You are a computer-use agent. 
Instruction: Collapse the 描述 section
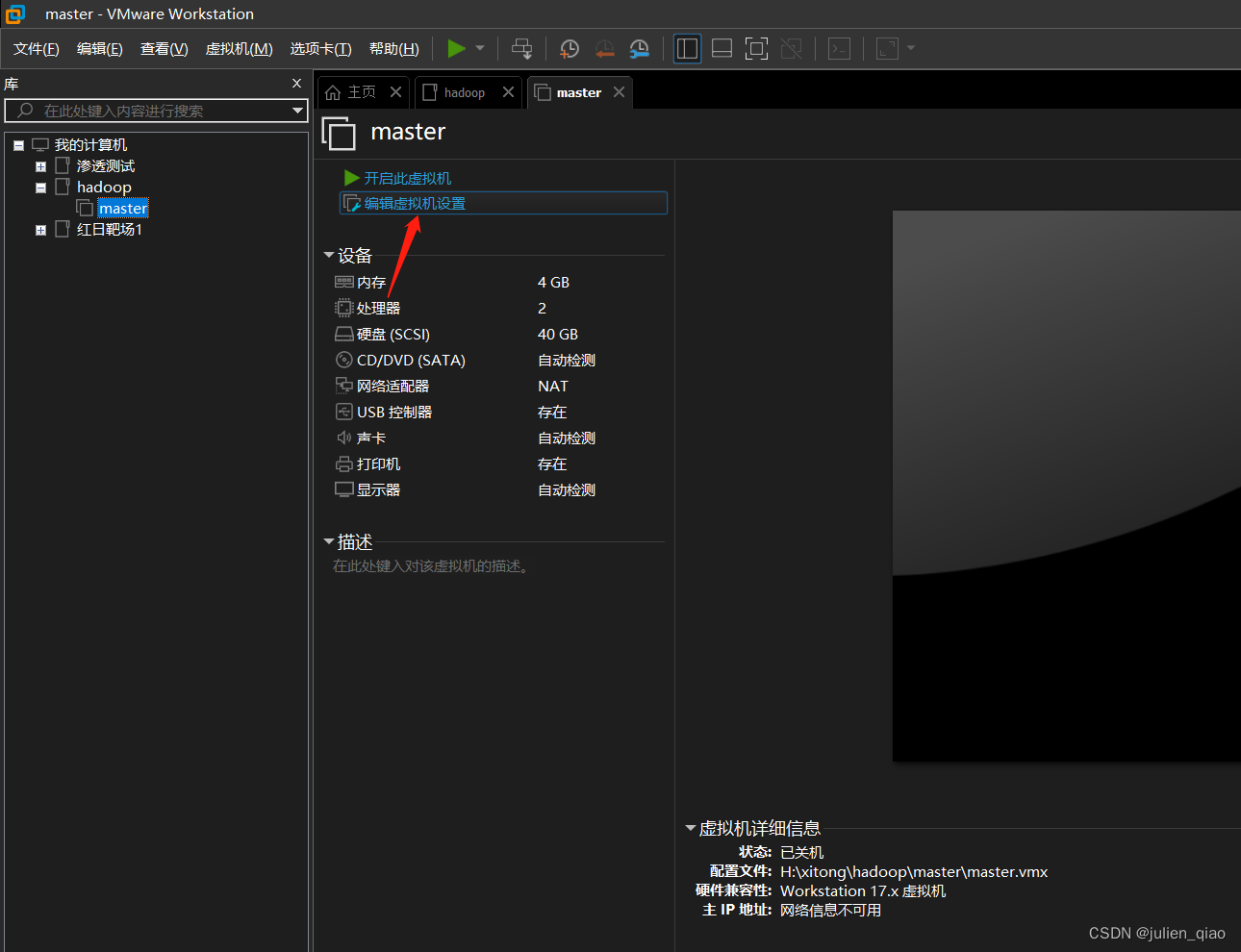(x=329, y=542)
